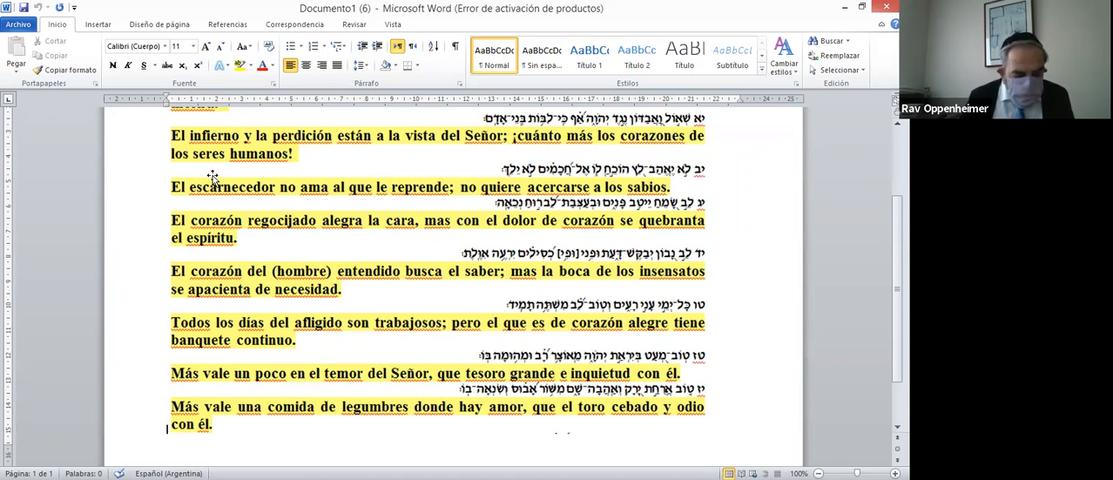The image size is (1113, 480).
Task: Open the change case Aa dropdown
Action: [243, 46]
